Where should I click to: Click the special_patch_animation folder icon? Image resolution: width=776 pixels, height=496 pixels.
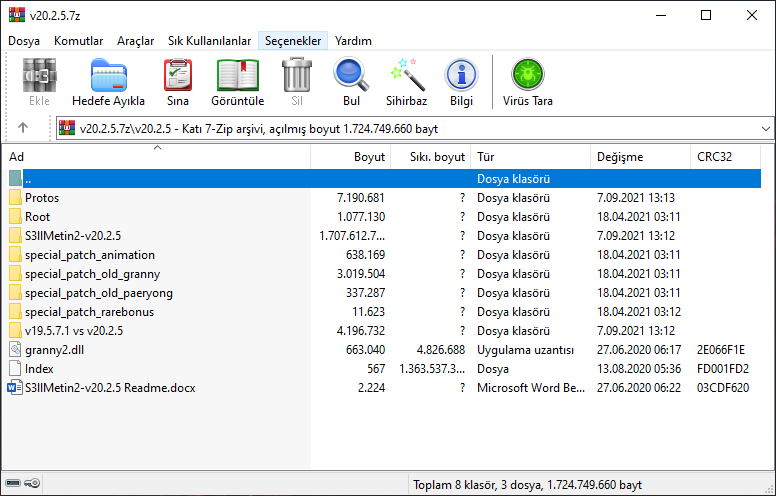15,254
